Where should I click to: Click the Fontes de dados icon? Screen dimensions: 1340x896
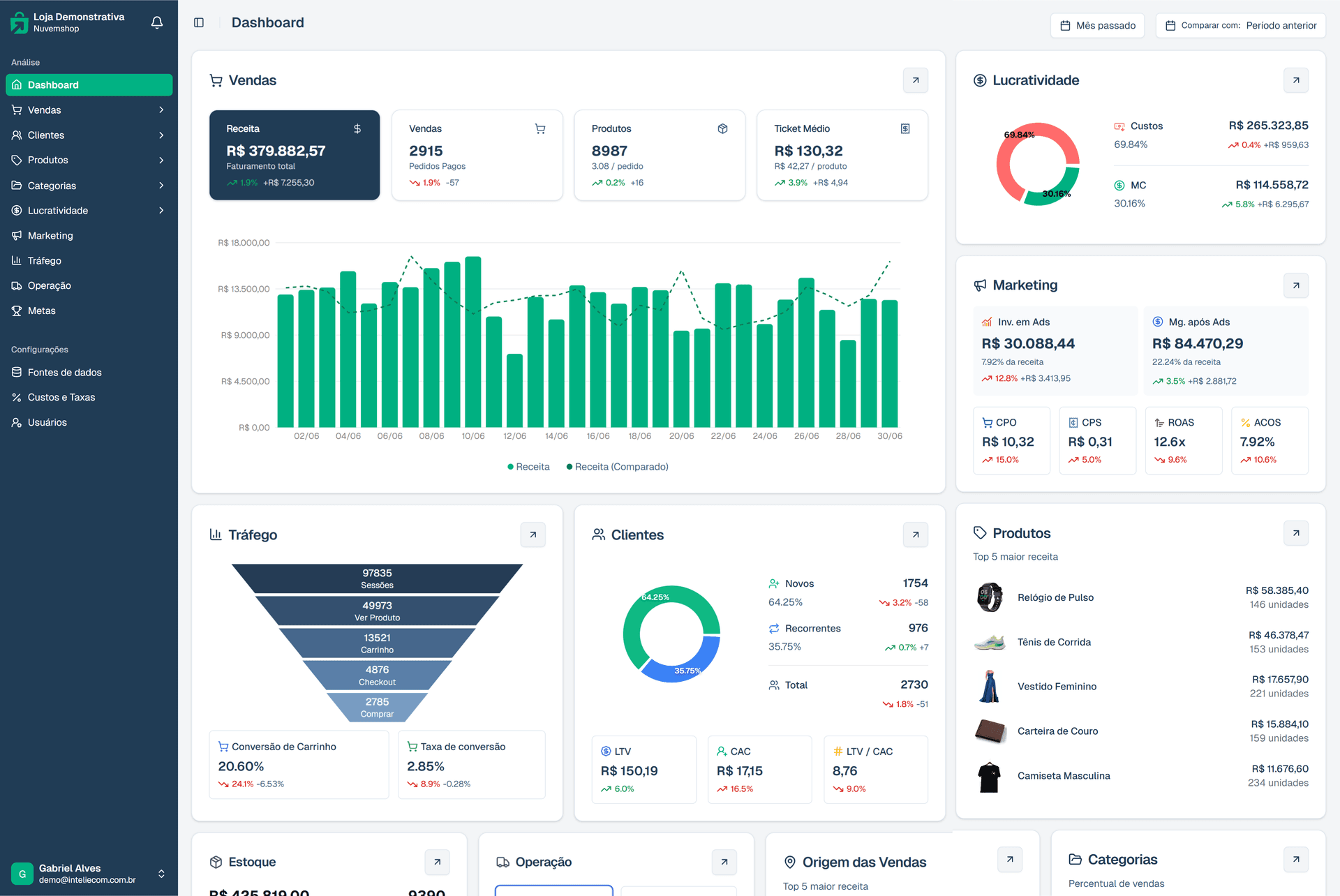16,372
